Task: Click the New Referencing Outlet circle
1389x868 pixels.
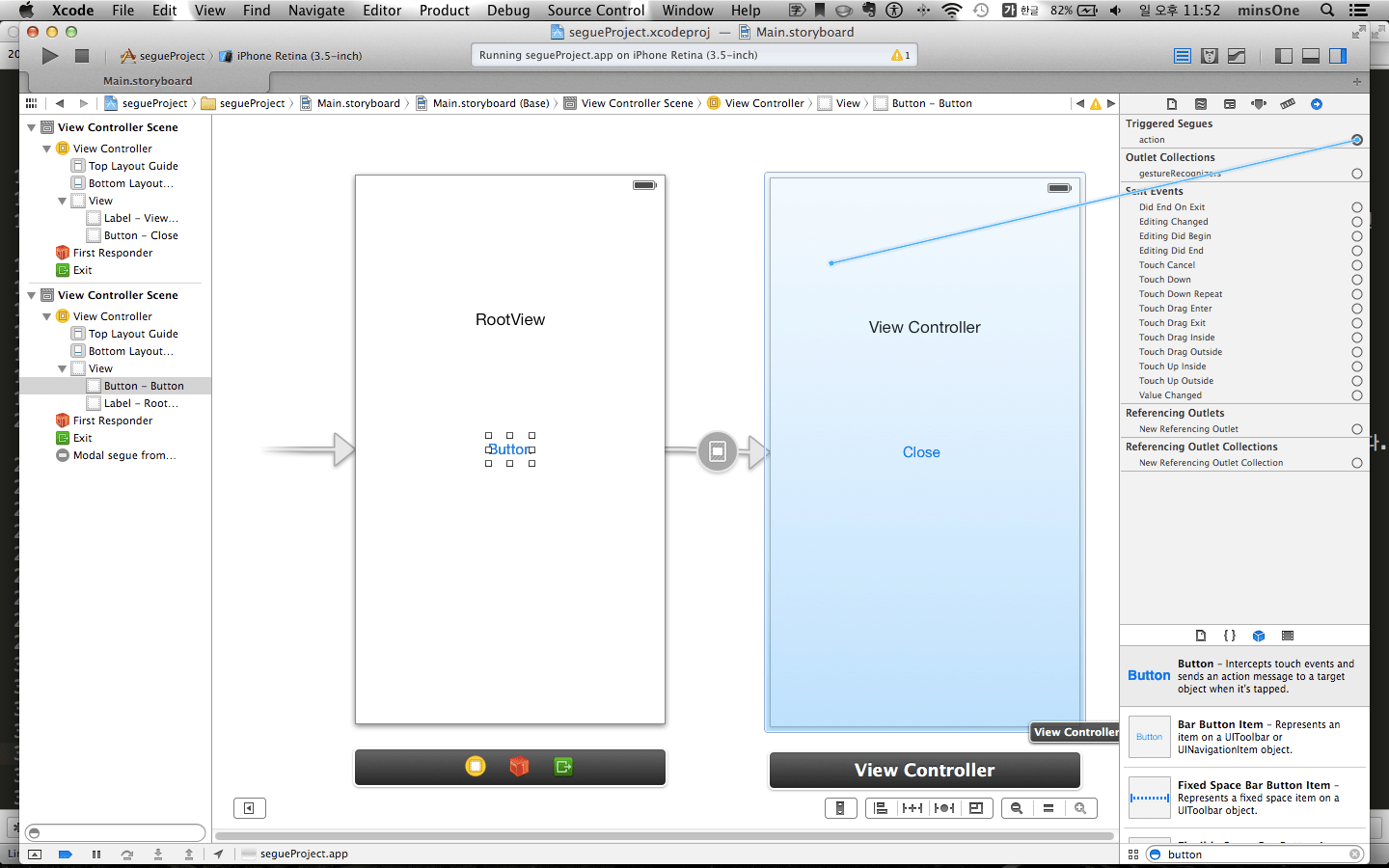Action: 1357,429
